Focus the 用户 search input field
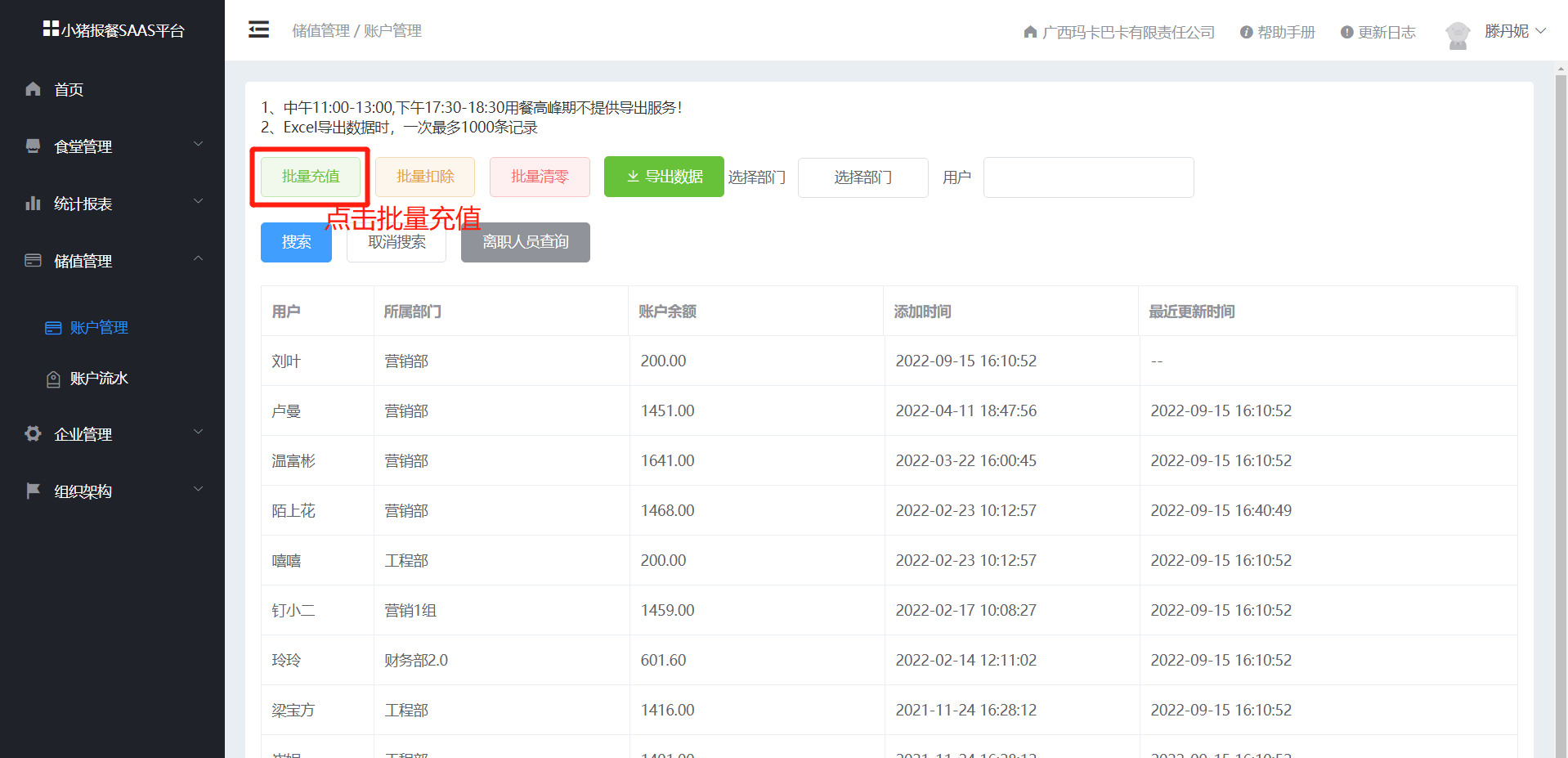This screenshot has height=758, width=1568. point(1088,177)
